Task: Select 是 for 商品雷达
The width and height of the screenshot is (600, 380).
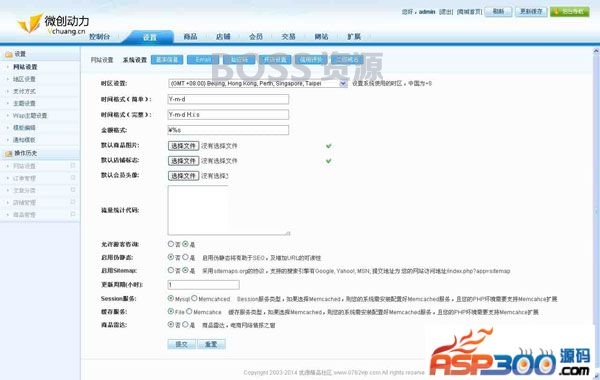Action: coord(185,325)
